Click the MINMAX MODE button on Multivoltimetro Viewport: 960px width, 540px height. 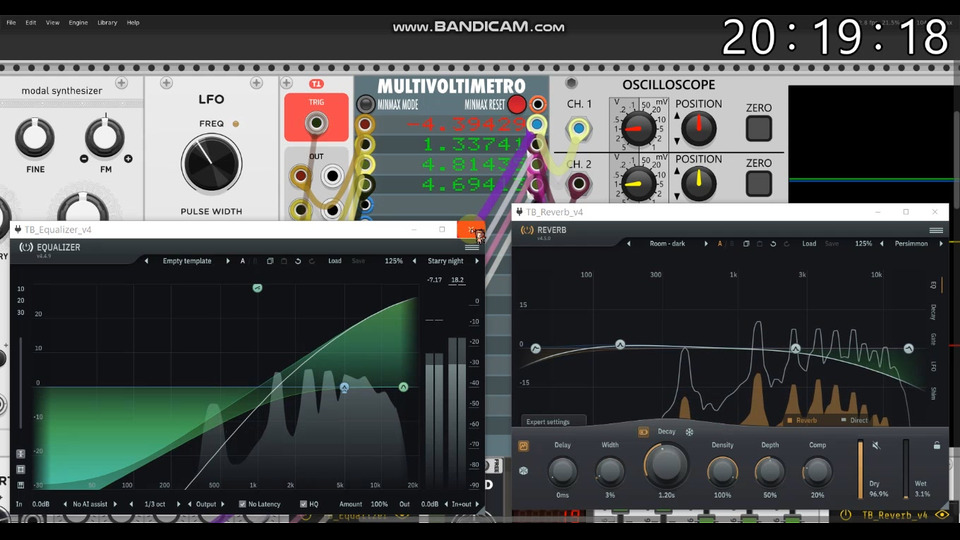click(x=366, y=104)
